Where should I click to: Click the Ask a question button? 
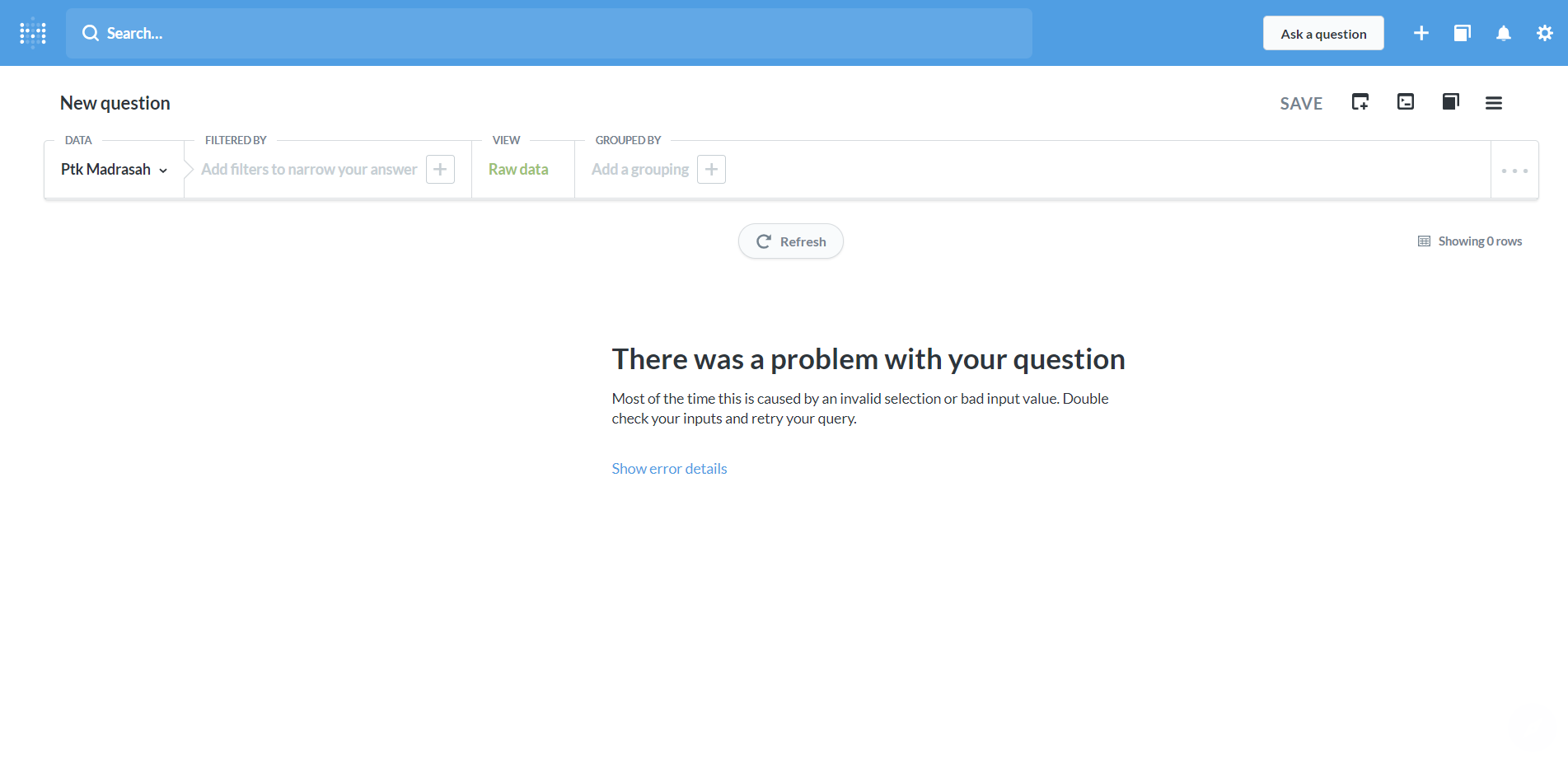click(x=1322, y=33)
